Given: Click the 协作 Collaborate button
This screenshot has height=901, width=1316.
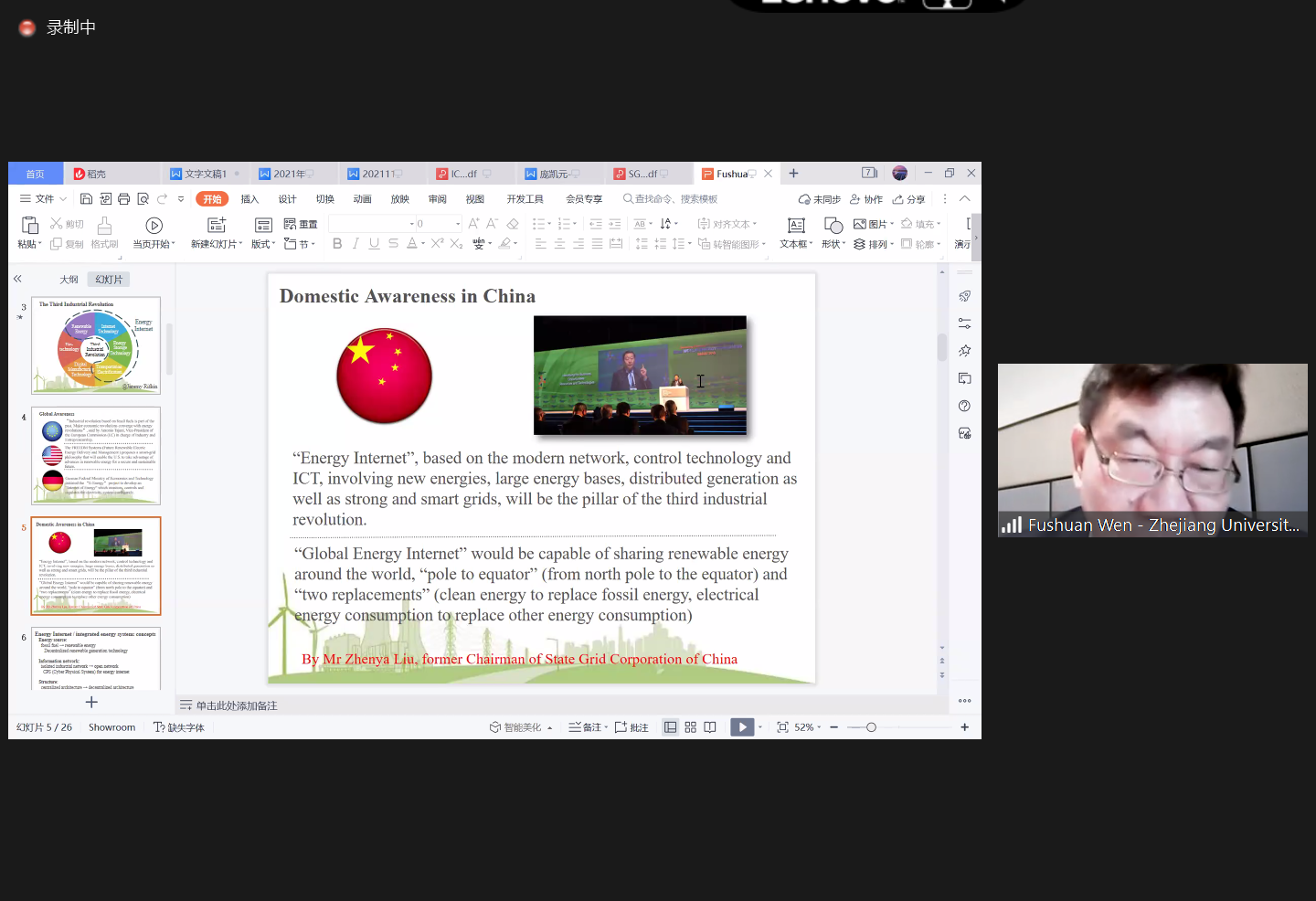Looking at the screenshot, I should pos(866,199).
